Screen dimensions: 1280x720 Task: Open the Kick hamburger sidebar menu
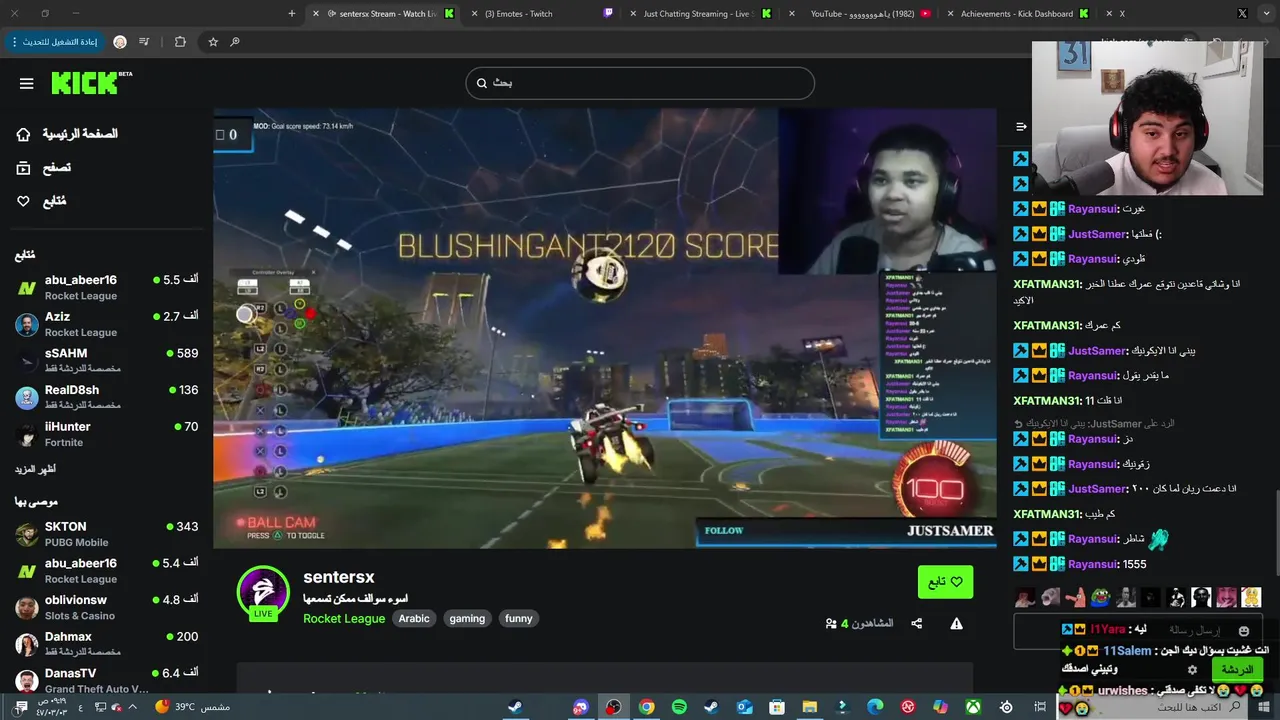pos(26,83)
